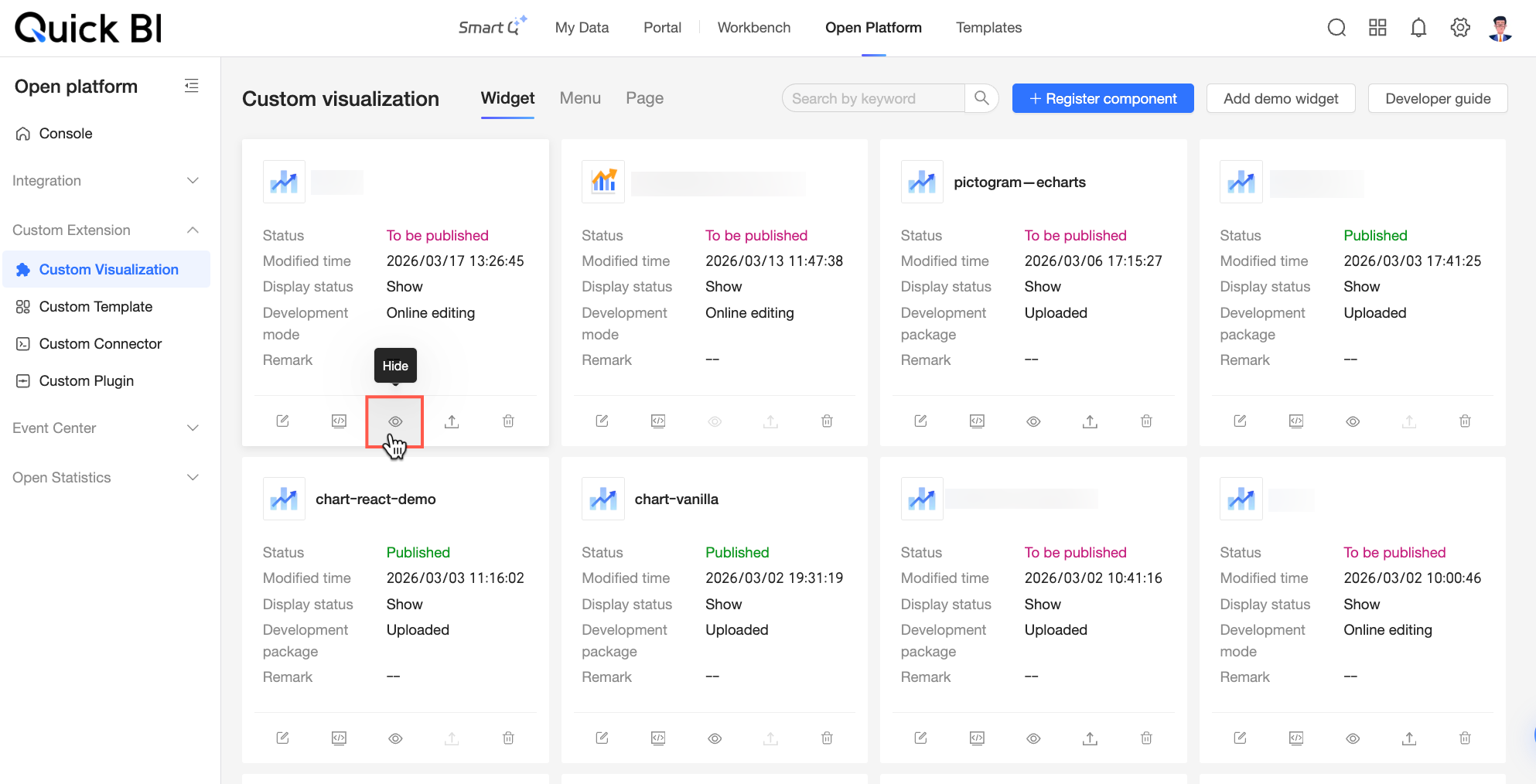The image size is (1536, 784).
Task: Delete the widget modified 2026/03/03 17:41:25
Action: pyautogui.click(x=1465, y=421)
